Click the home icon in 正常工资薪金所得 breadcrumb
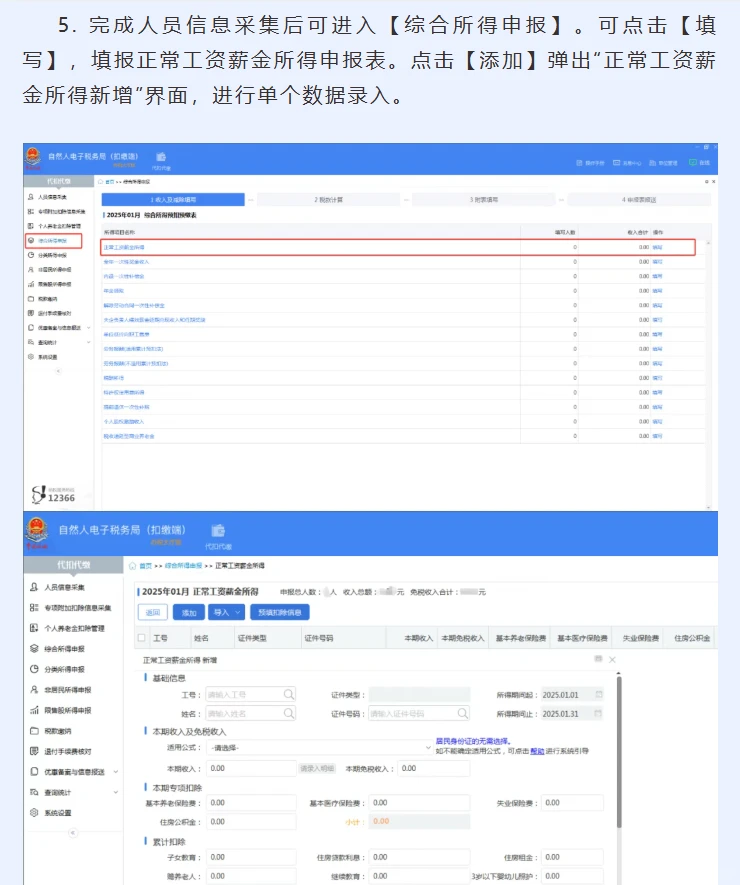Image resolution: width=740 pixels, height=885 pixels. click(132, 566)
